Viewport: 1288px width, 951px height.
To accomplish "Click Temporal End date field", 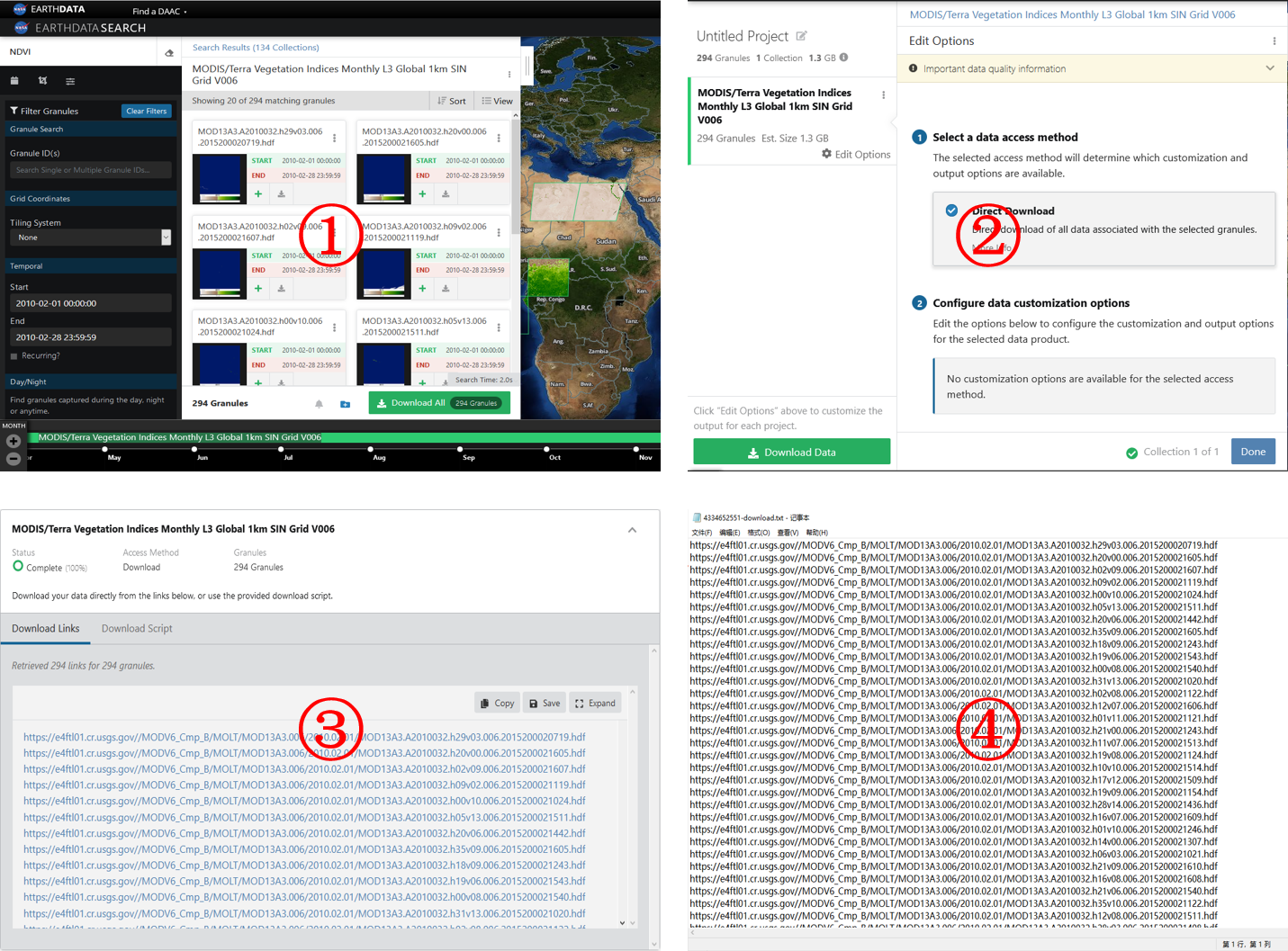I will click(90, 337).
